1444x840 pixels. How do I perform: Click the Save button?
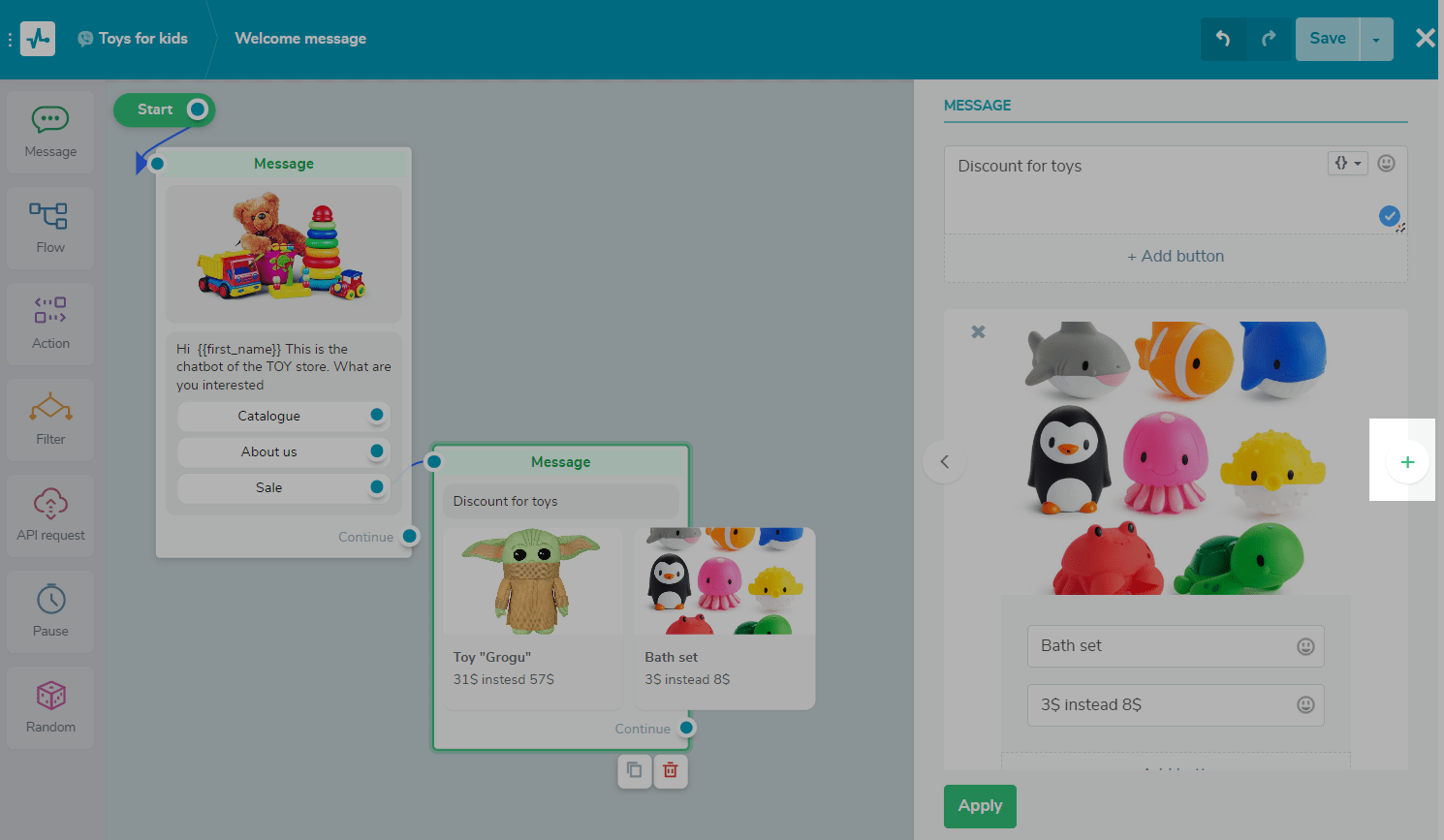pyautogui.click(x=1328, y=39)
